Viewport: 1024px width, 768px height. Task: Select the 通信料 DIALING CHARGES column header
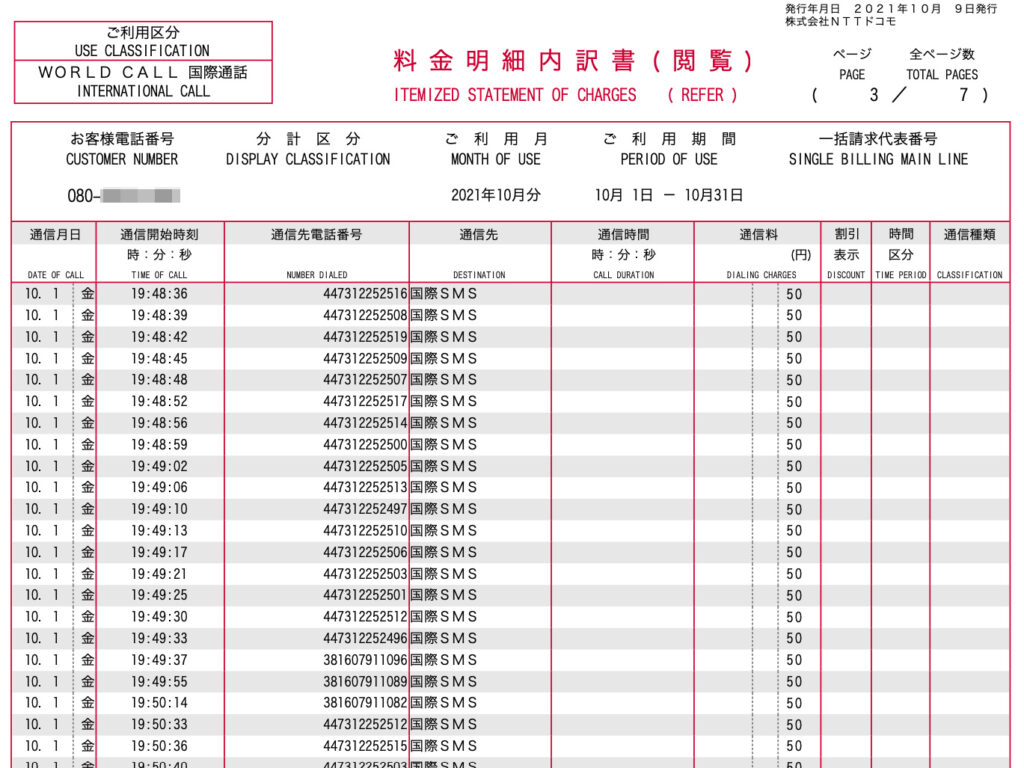point(757,253)
